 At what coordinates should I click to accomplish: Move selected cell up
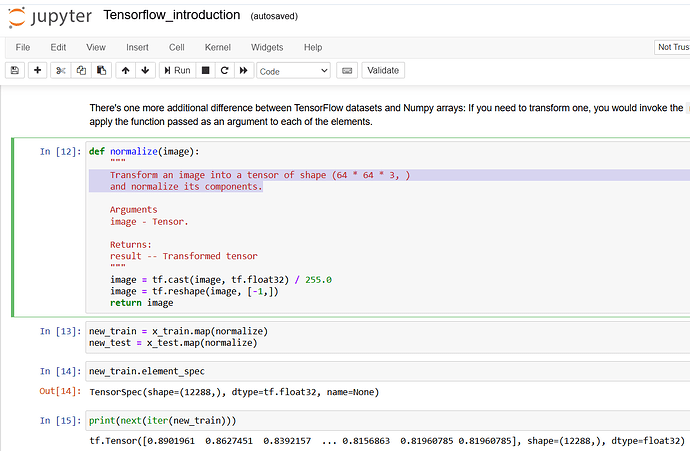pyautogui.click(x=125, y=70)
